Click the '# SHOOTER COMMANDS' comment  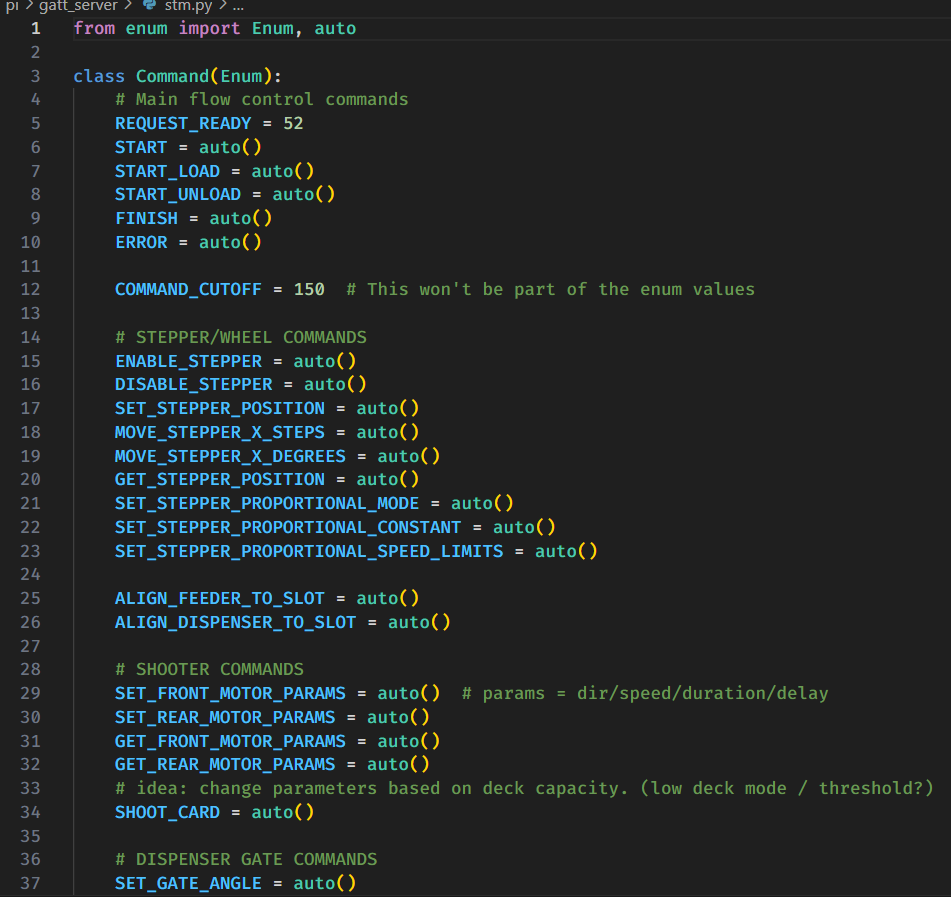(209, 669)
